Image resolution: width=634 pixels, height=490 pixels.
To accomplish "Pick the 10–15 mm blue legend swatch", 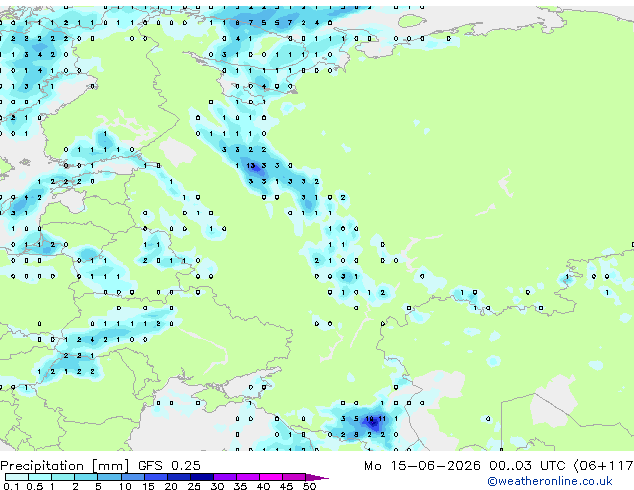I will pyautogui.click(x=132, y=477).
